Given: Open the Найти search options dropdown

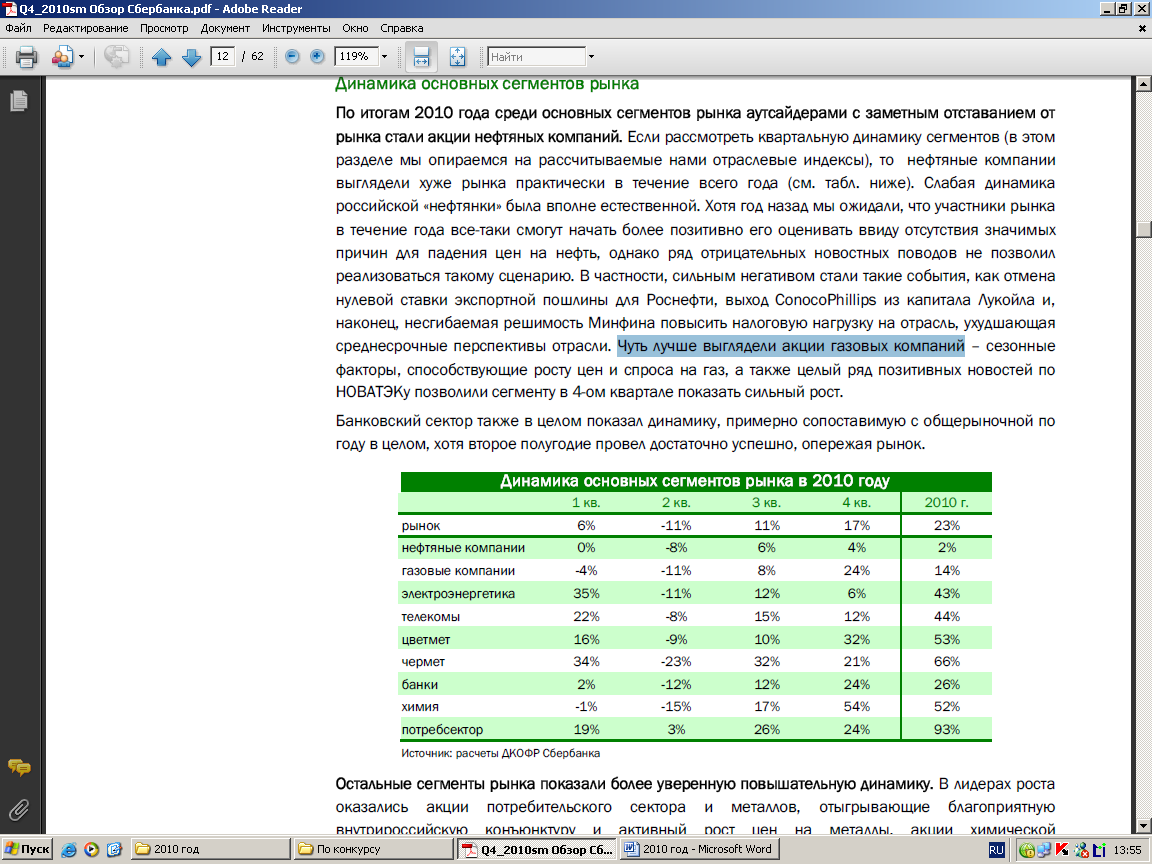Looking at the screenshot, I should click(591, 57).
